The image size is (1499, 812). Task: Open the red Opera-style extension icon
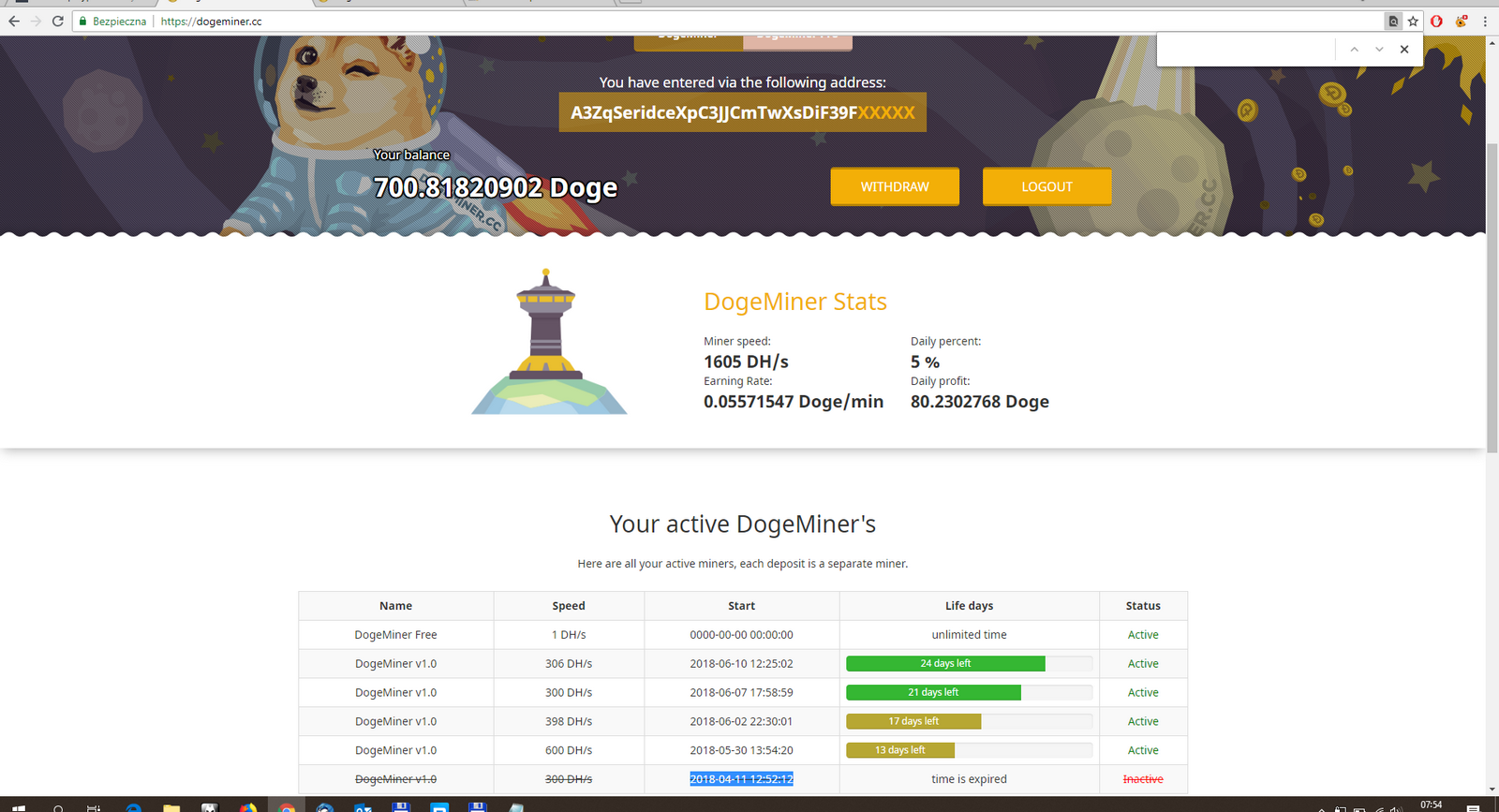pos(1436,21)
